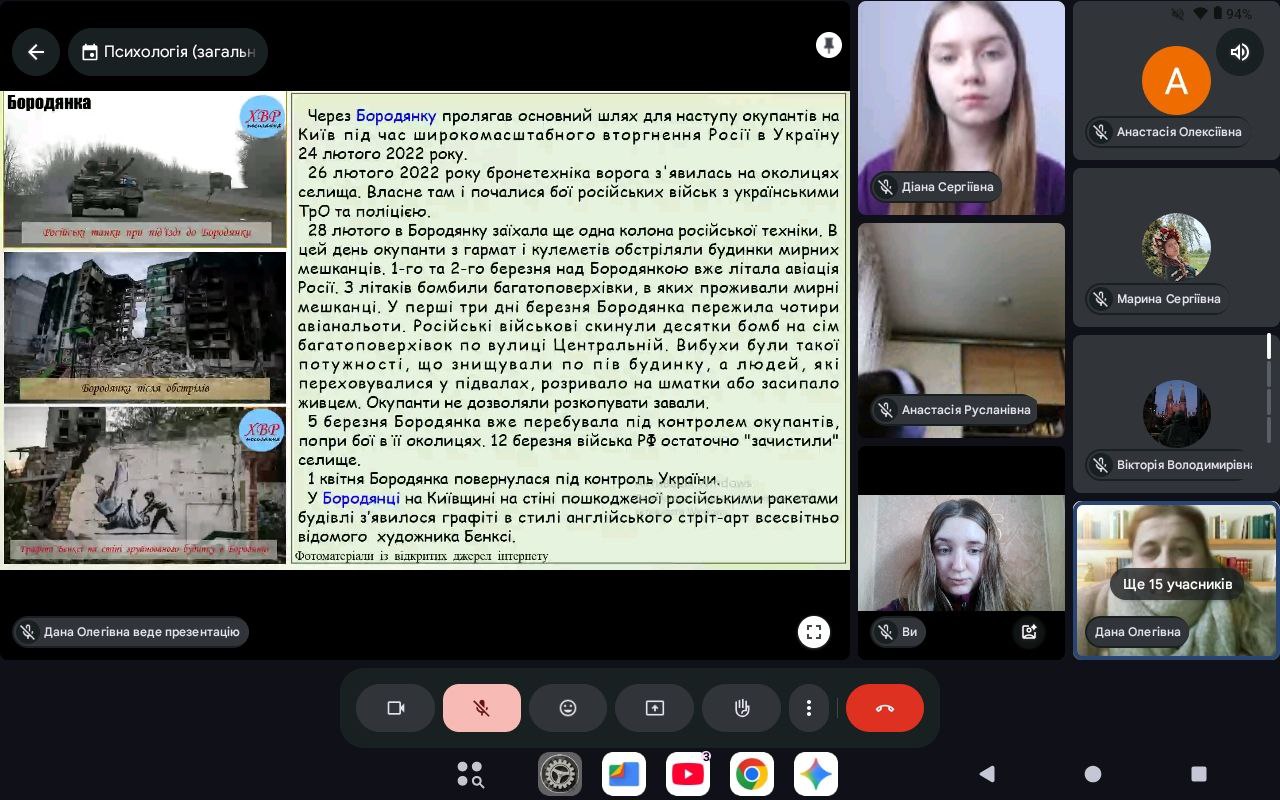The image size is (1280, 800).
Task: Click the destroyed buildings photo on slide
Action: [145, 327]
